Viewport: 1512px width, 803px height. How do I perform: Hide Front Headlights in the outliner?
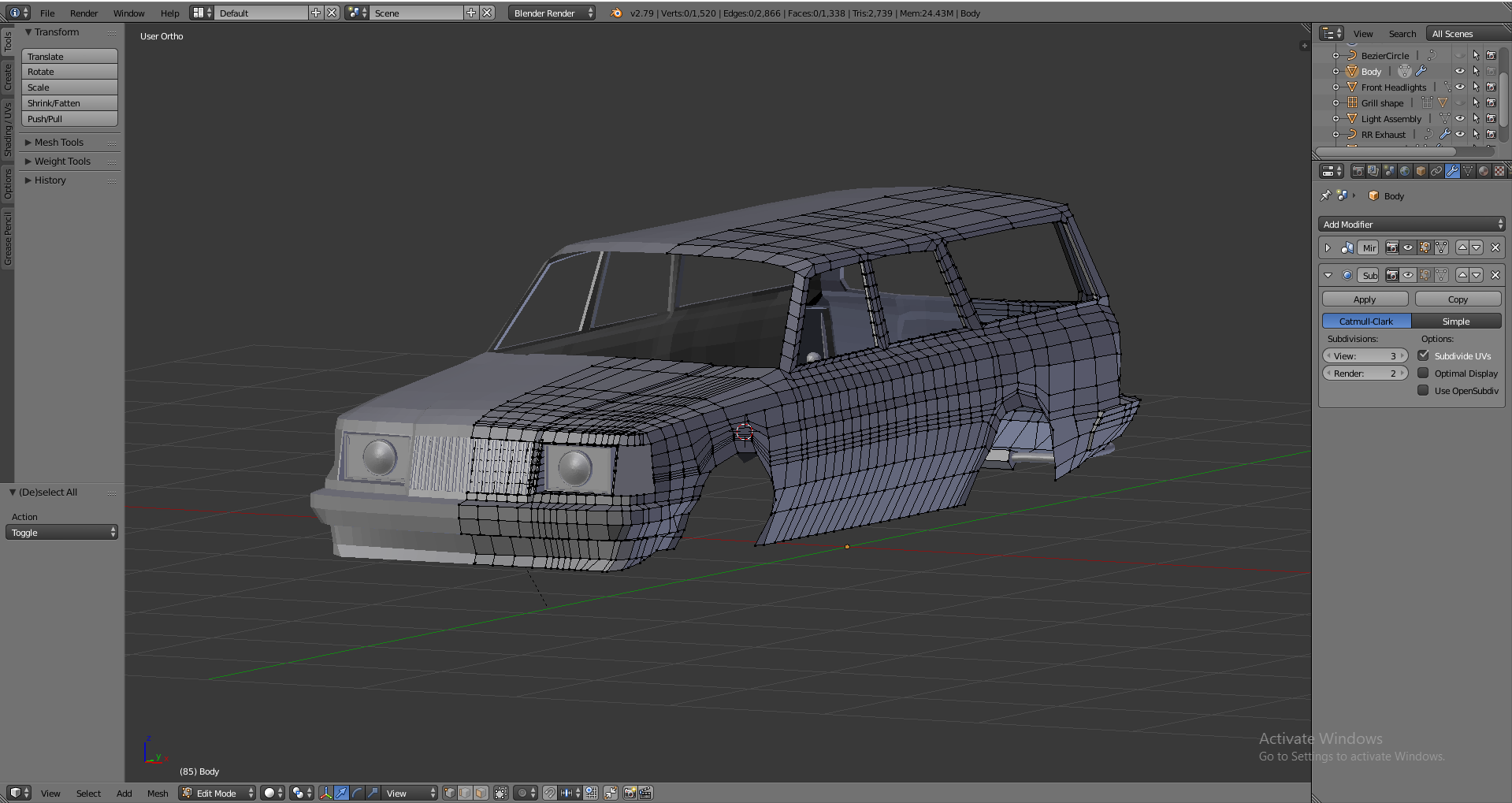1459,87
